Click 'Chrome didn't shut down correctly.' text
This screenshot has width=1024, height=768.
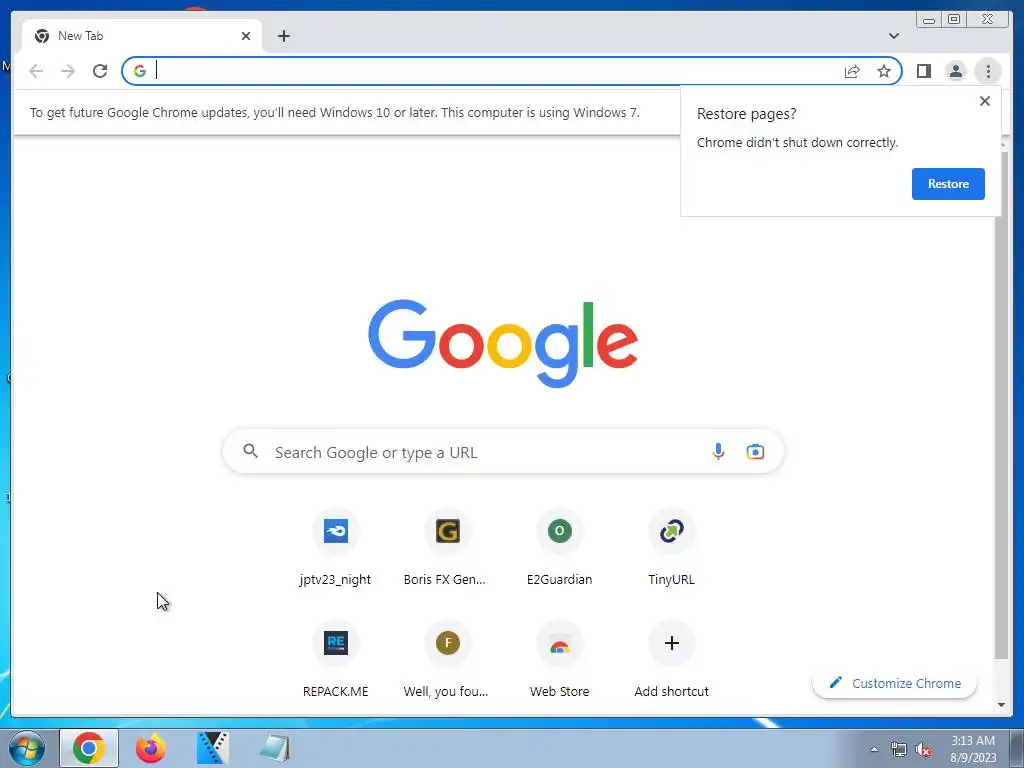pyautogui.click(x=797, y=142)
